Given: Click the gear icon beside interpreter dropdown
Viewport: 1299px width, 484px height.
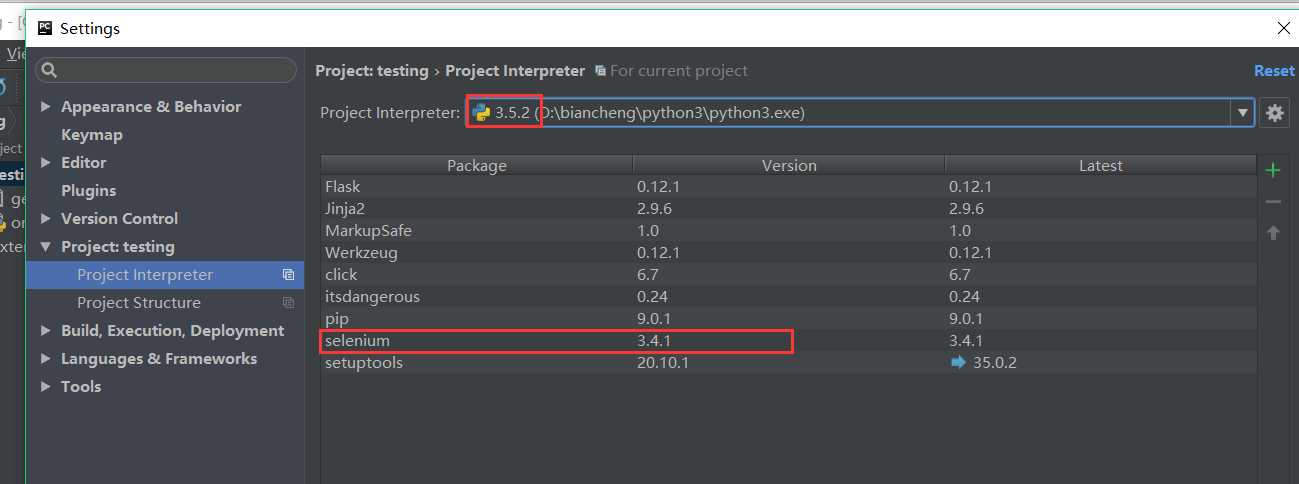Looking at the screenshot, I should [1274, 113].
